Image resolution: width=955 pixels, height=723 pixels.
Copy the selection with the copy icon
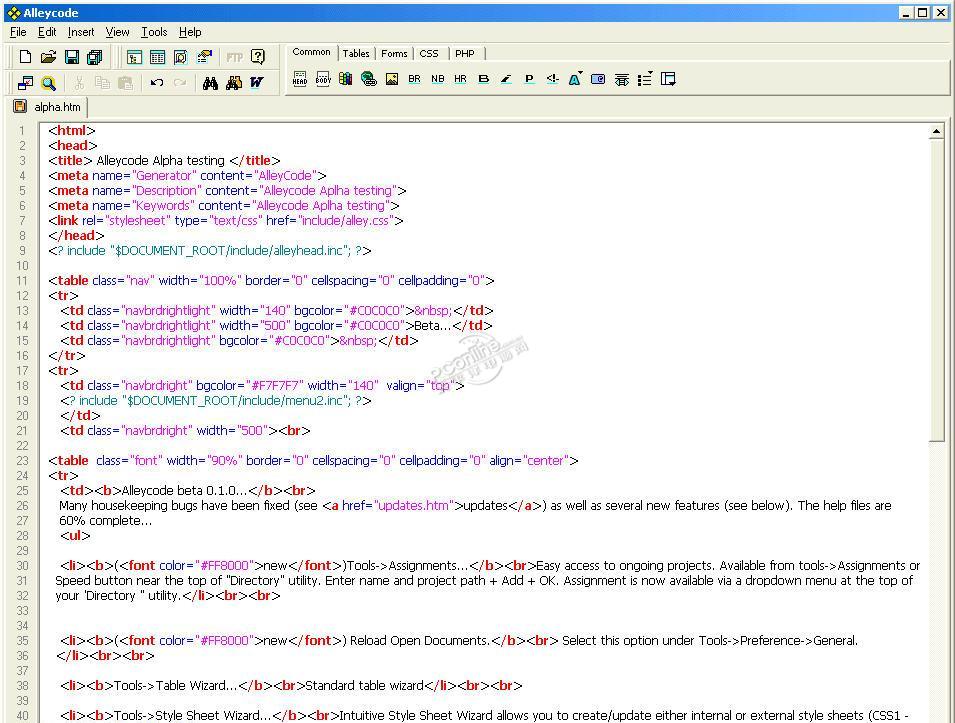click(102, 83)
